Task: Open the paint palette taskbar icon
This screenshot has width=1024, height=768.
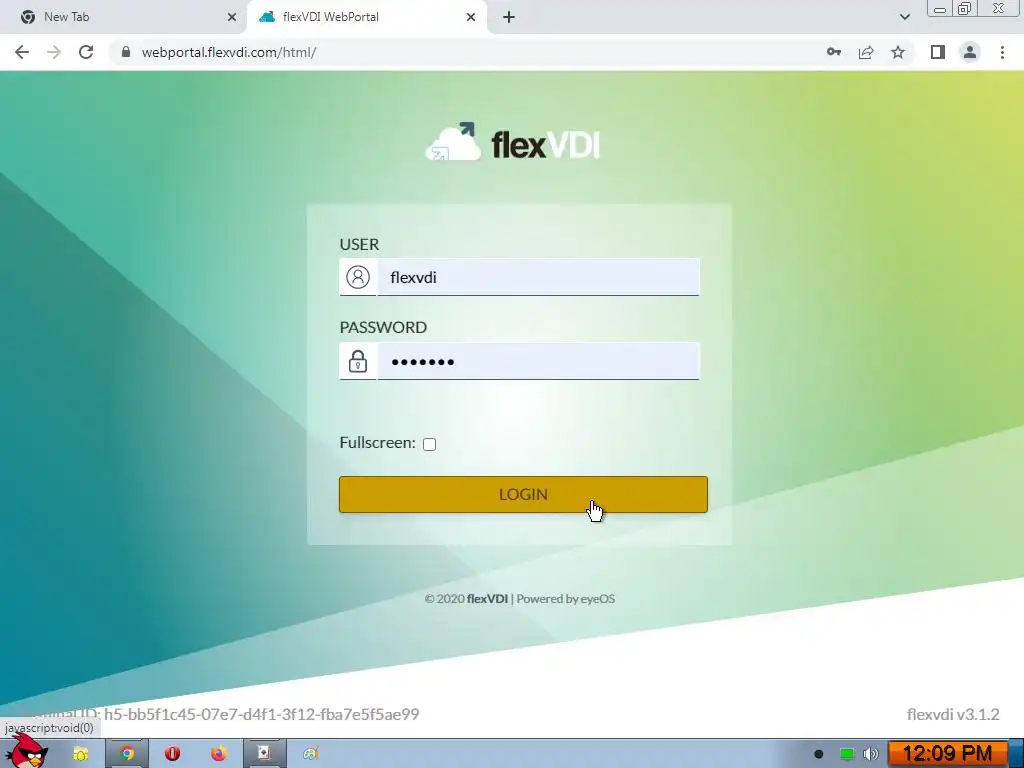Action: click(x=311, y=754)
